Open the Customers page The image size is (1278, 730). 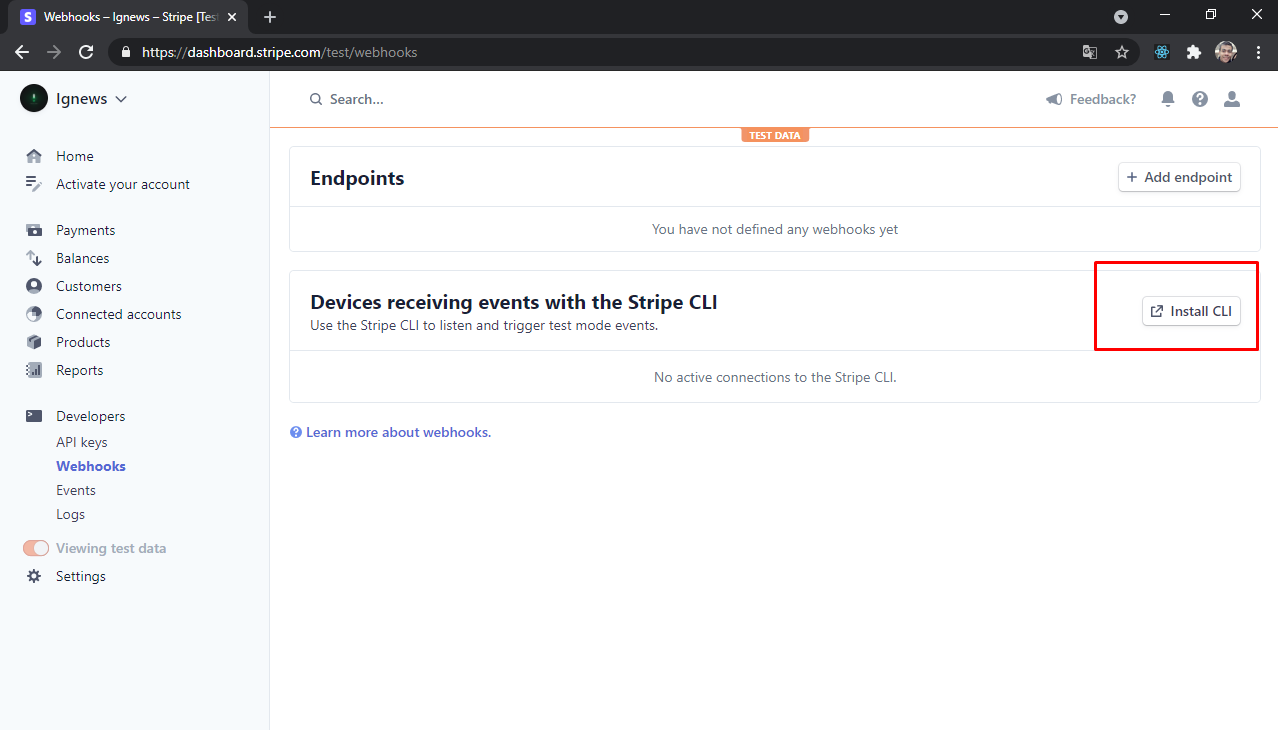pyautogui.click(x=89, y=286)
